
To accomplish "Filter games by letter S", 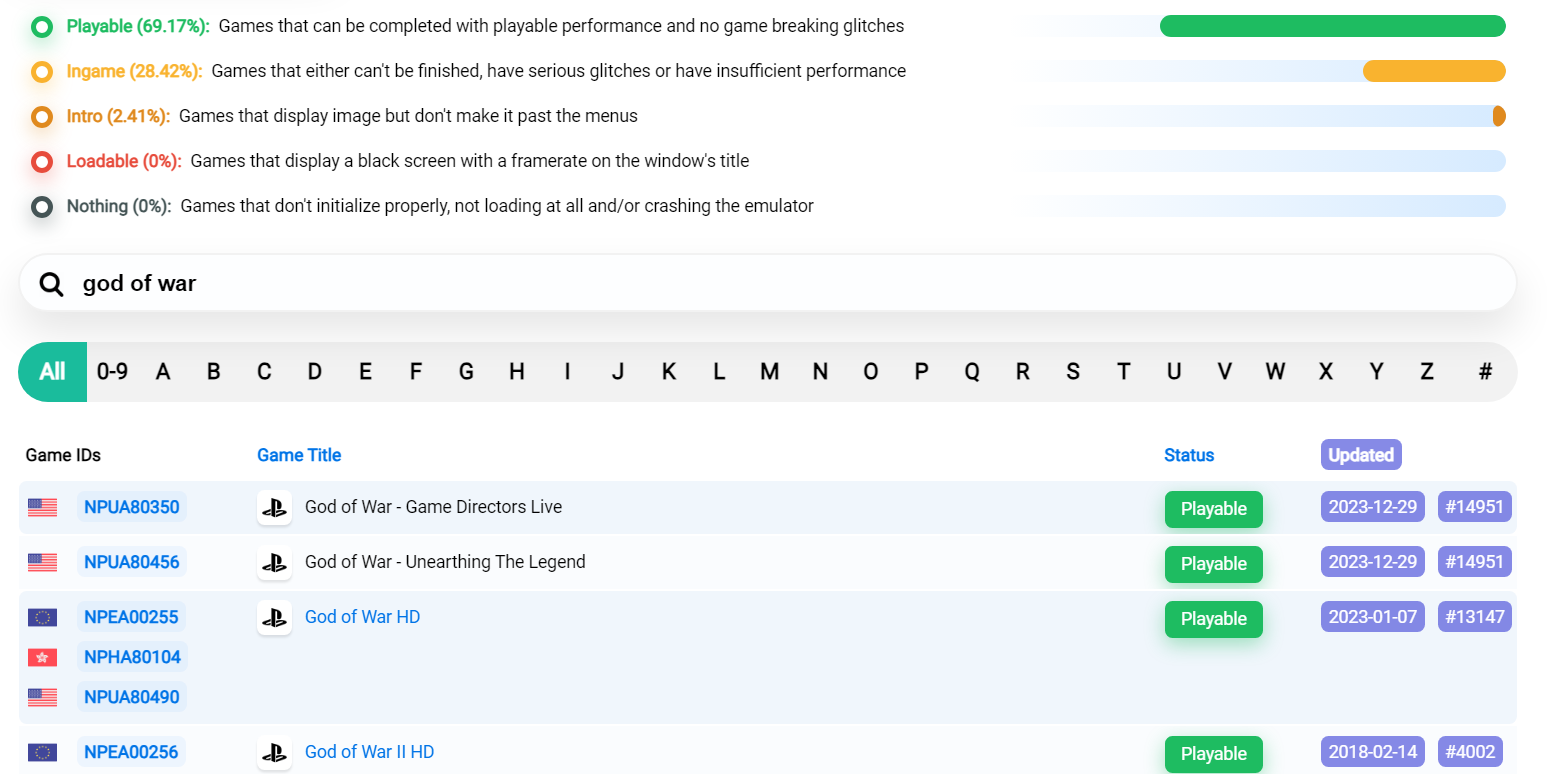I will coord(1073,372).
